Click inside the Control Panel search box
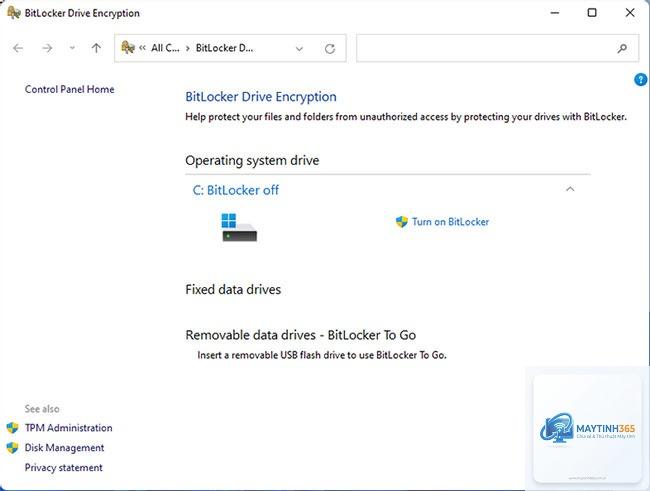Screen dimensions: 650x491 tap(497, 49)
